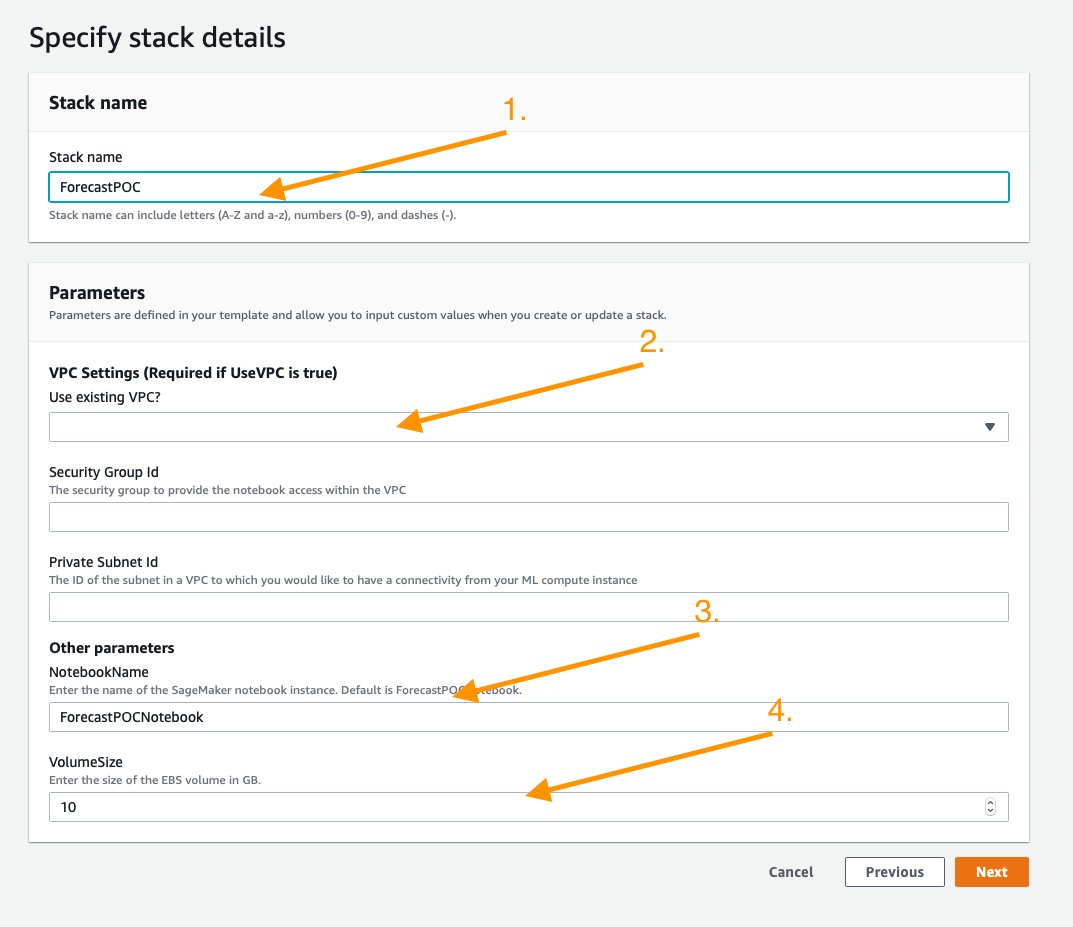Click the Use existing VPC? label

click(105, 397)
